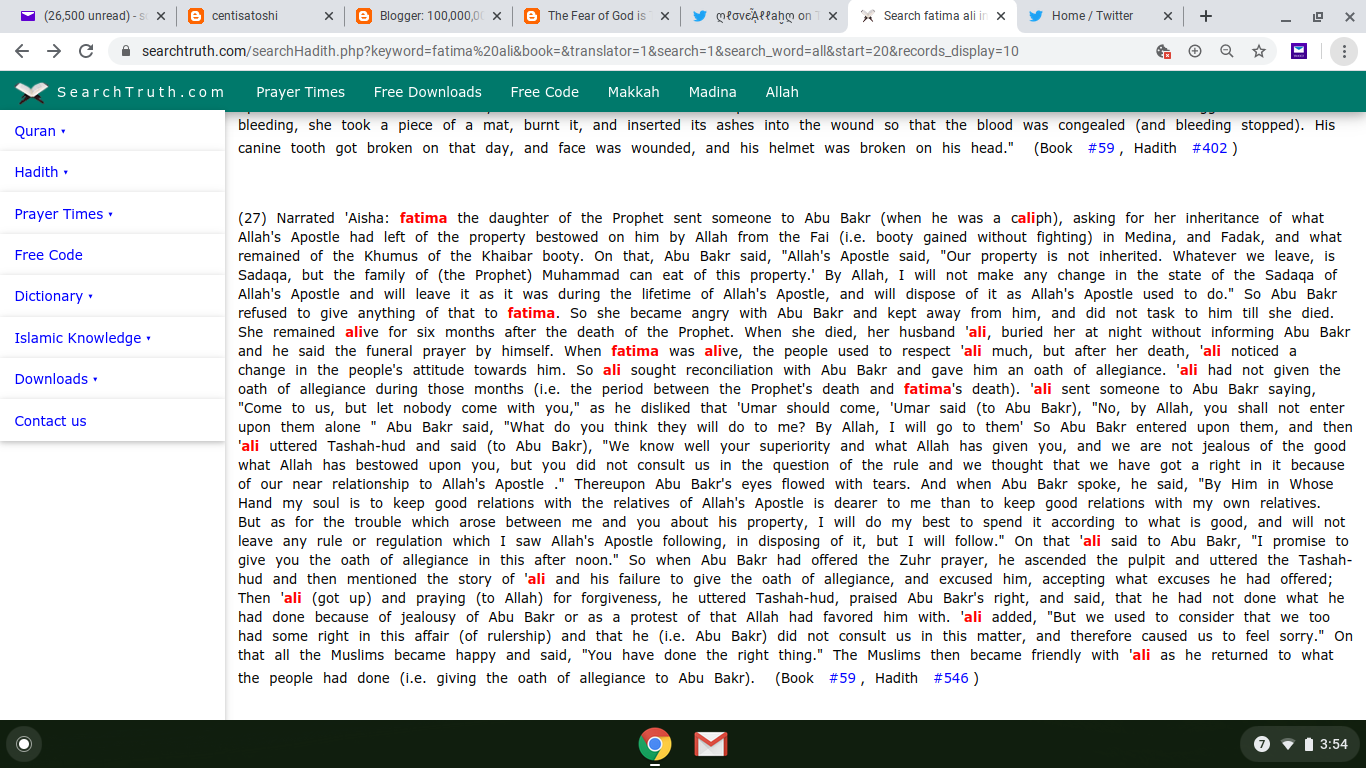The width and height of the screenshot is (1366, 768).
Task: Switch to the (26,500 unread) mail tab
Action: click(x=92, y=16)
